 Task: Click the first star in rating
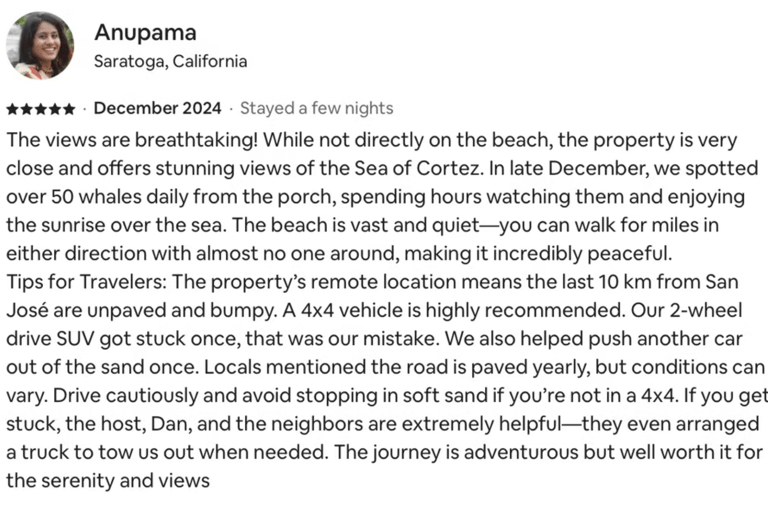tap(12, 108)
